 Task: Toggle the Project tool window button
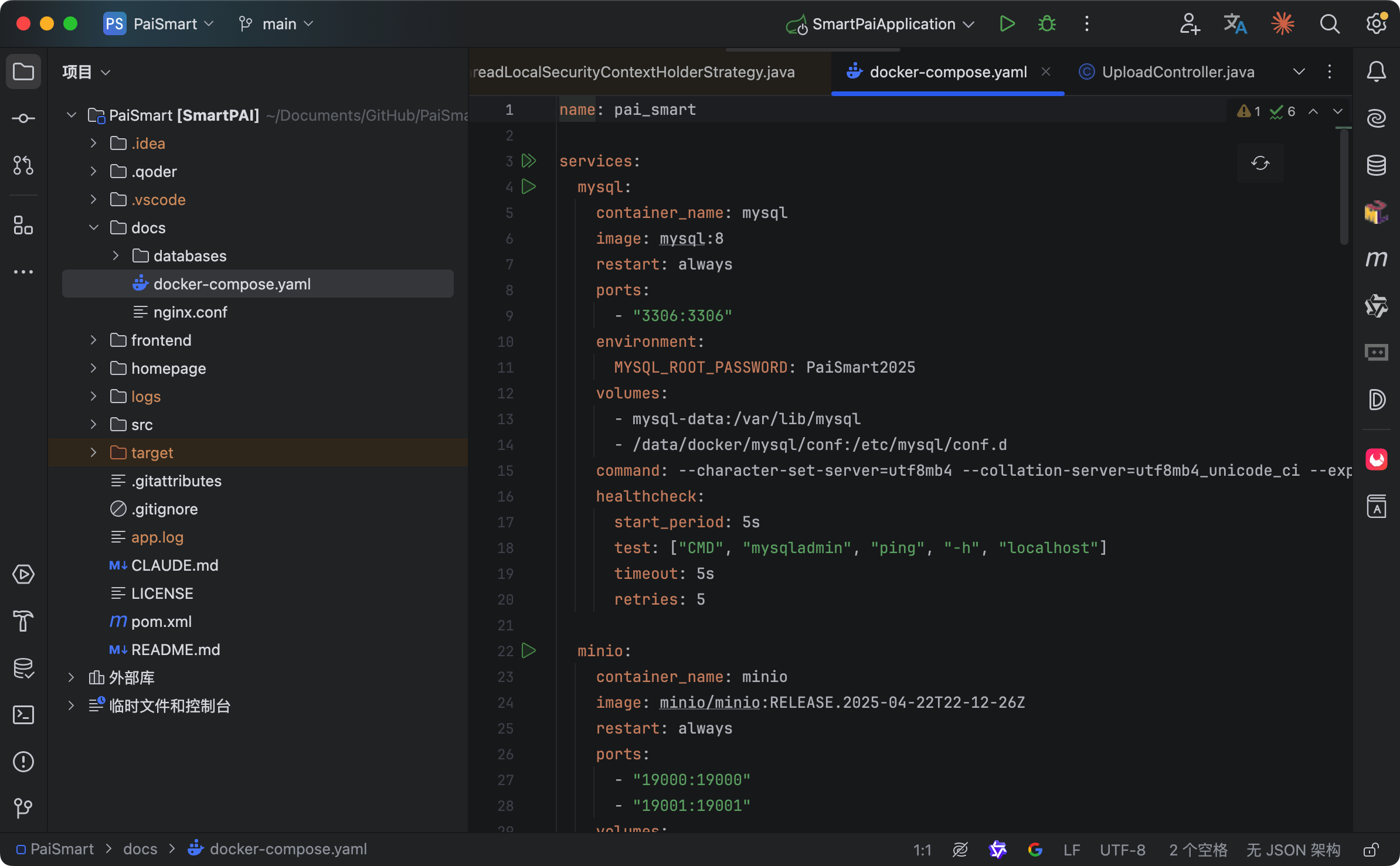pyautogui.click(x=23, y=72)
